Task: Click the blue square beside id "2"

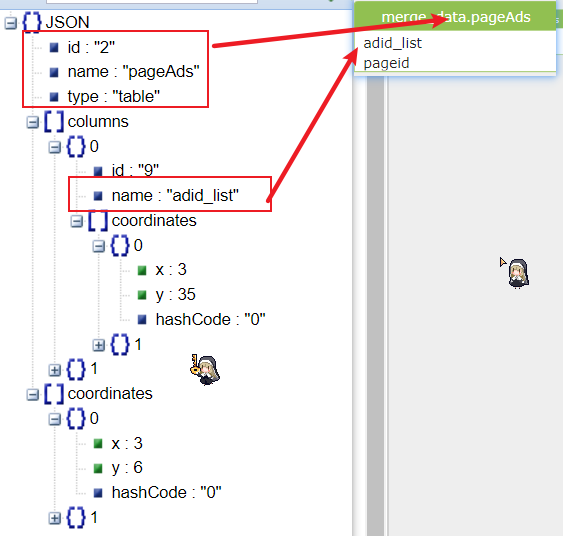Action: 54,48
